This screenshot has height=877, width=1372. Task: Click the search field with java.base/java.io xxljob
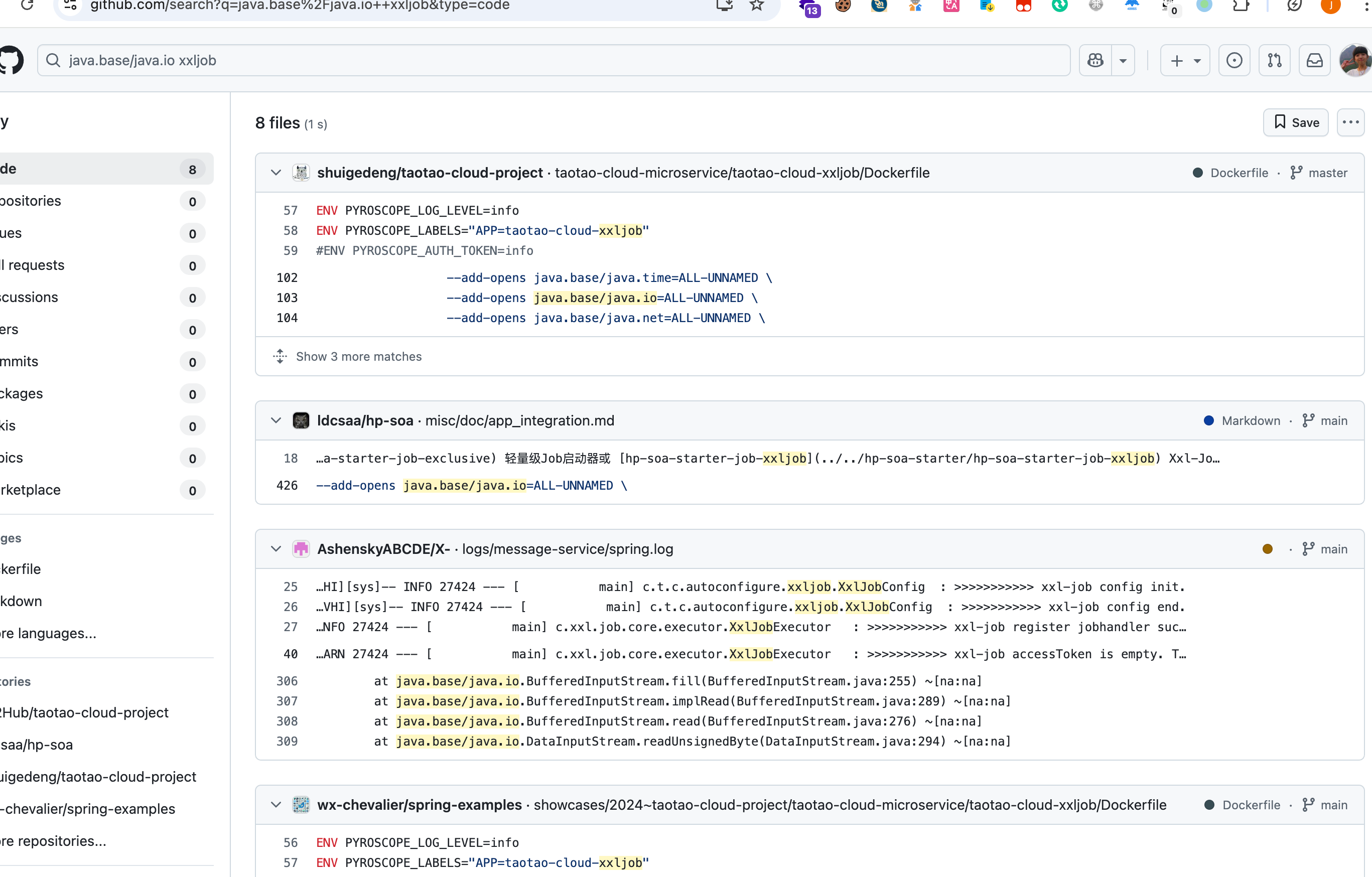click(553, 60)
